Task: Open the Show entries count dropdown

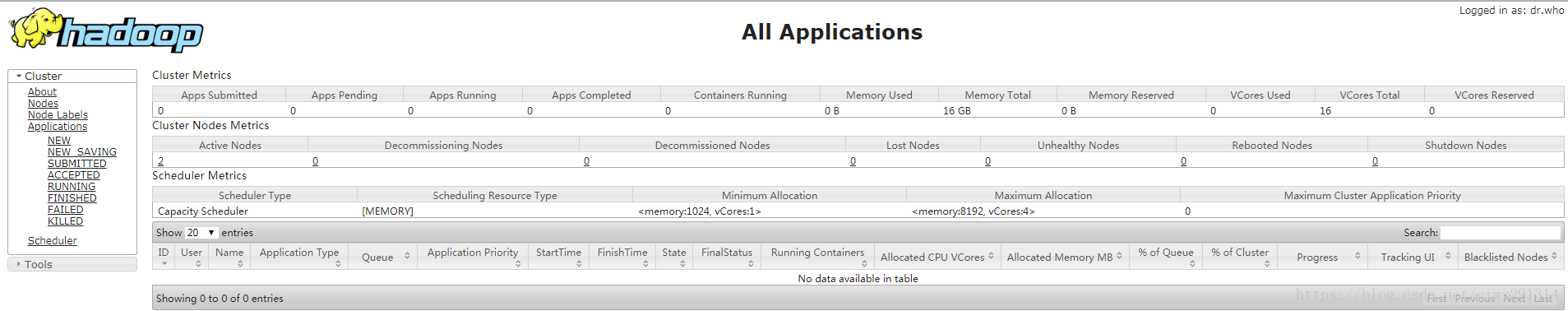Action: 201,233
